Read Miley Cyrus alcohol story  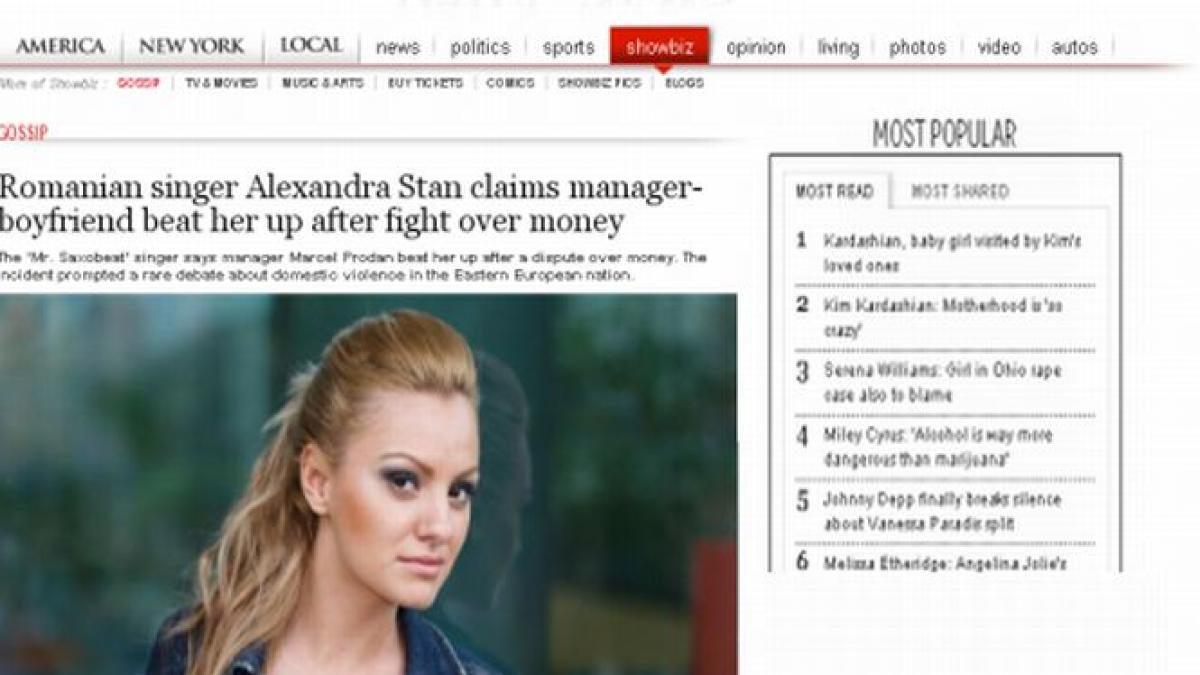pyautogui.click(x=938, y=447)
